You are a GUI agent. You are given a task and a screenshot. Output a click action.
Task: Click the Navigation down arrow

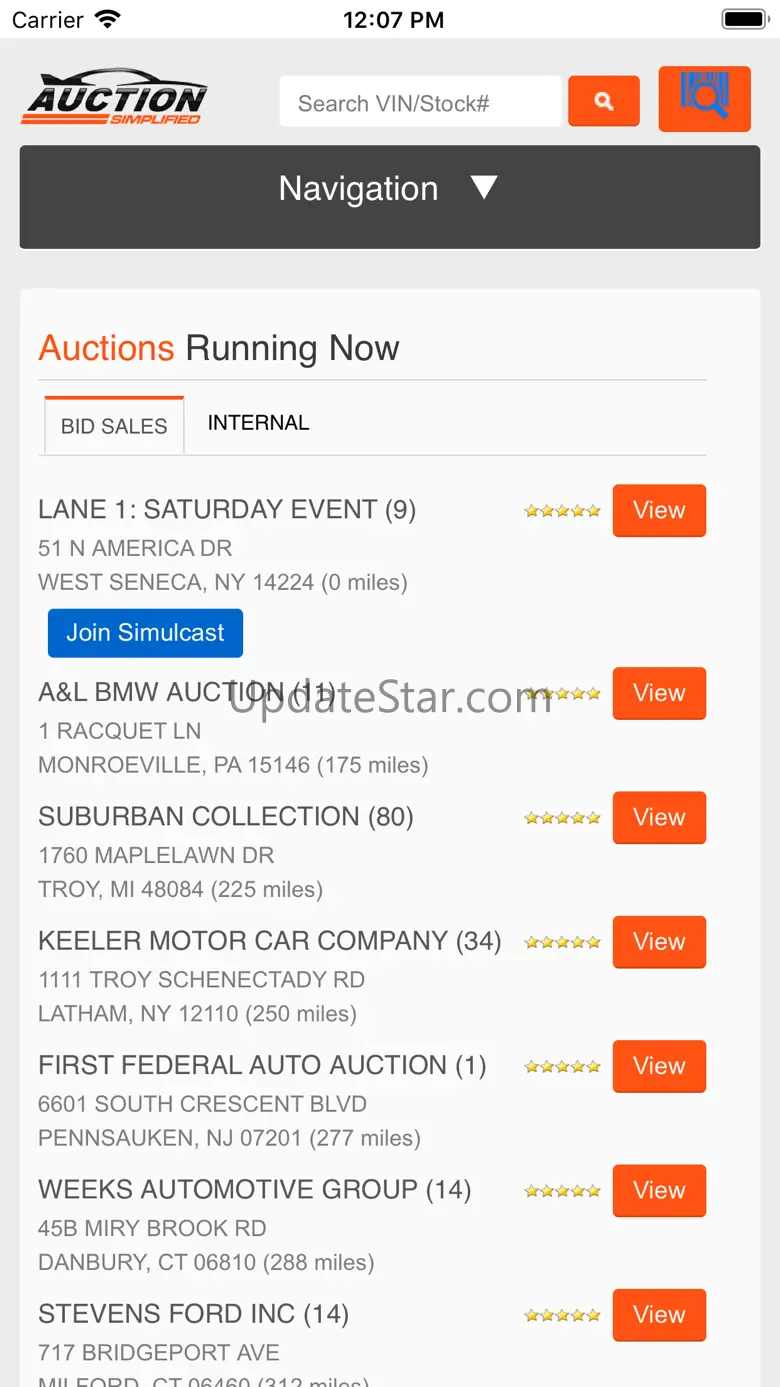pyautogui.click(x=484, y=187)
